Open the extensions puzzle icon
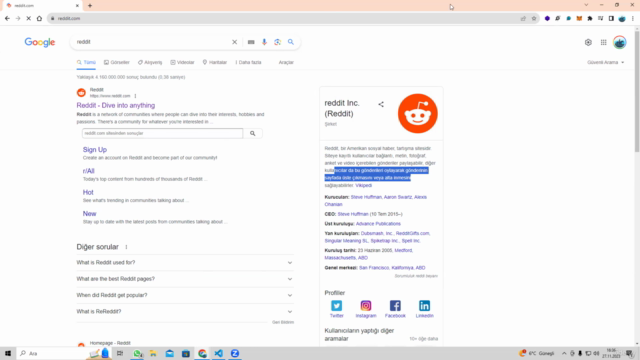The image size is (640, 360). coord(590,18)
